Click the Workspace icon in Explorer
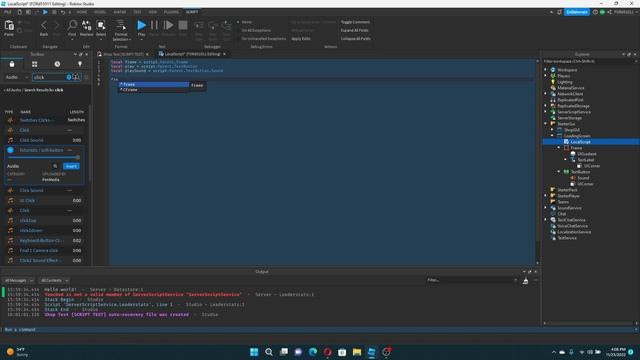The image size is (640, 360). pos(553,70)
